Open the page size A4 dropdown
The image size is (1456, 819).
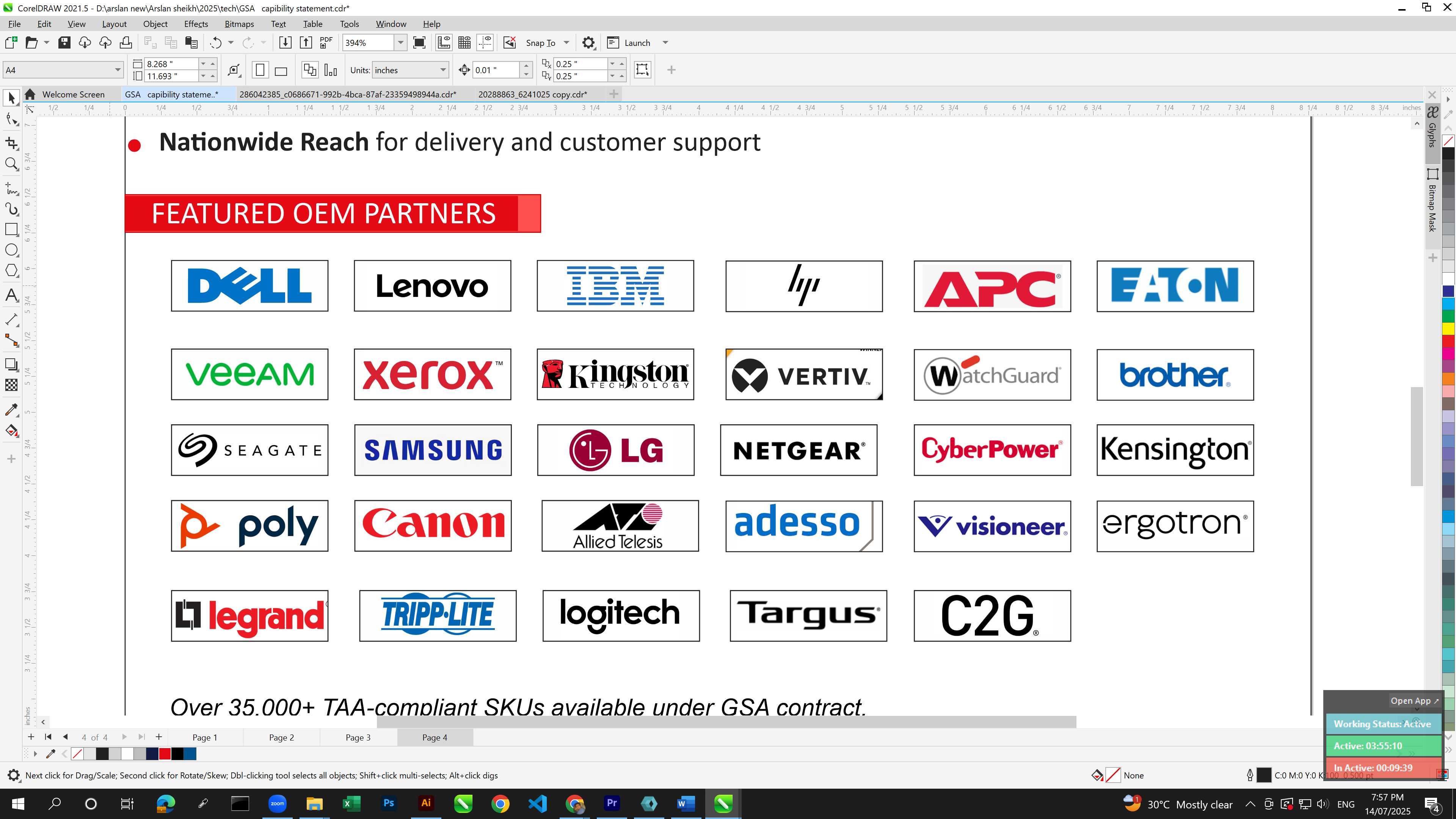(118, 70)
